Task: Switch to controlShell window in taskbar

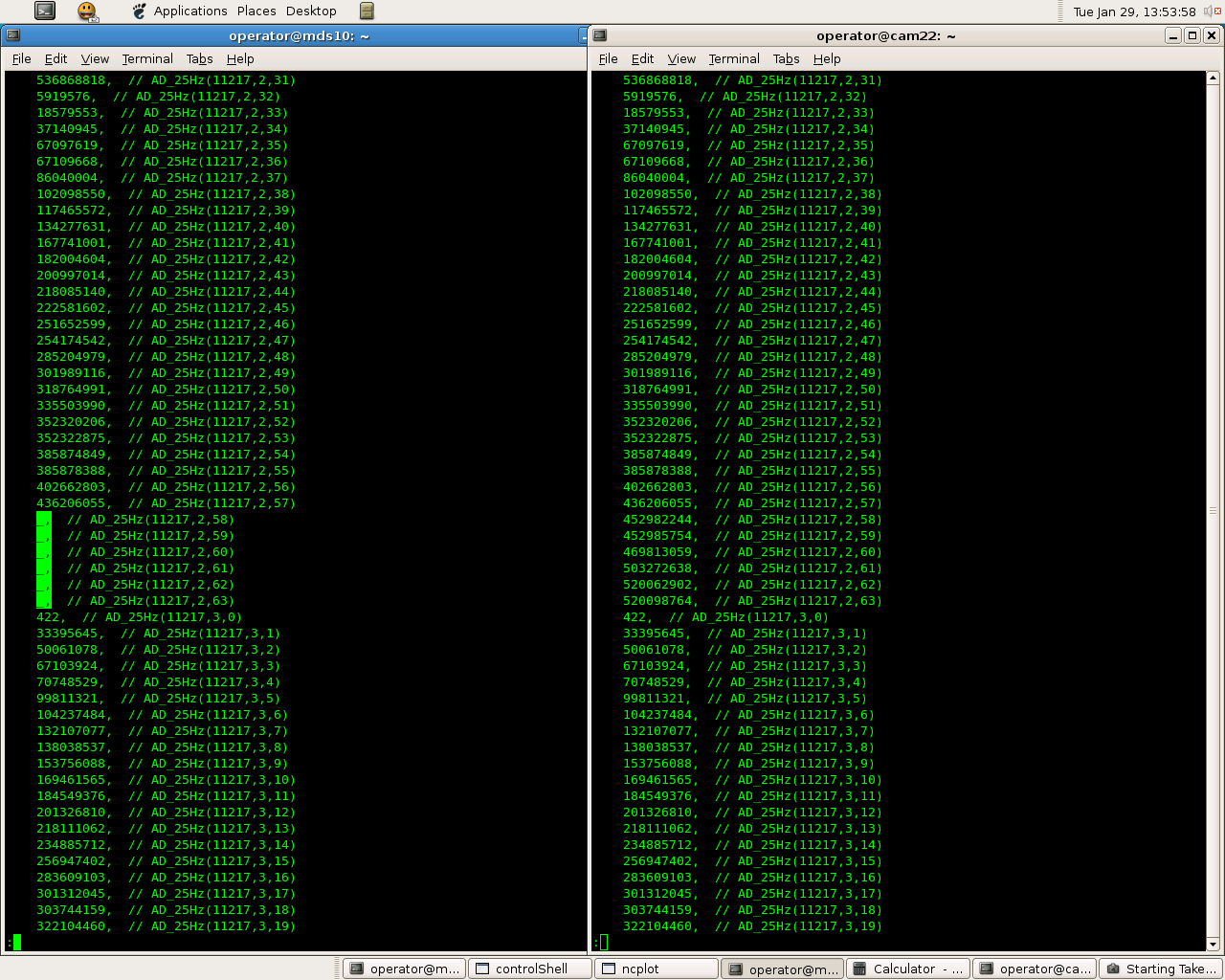Action: [x=530, y=969]
